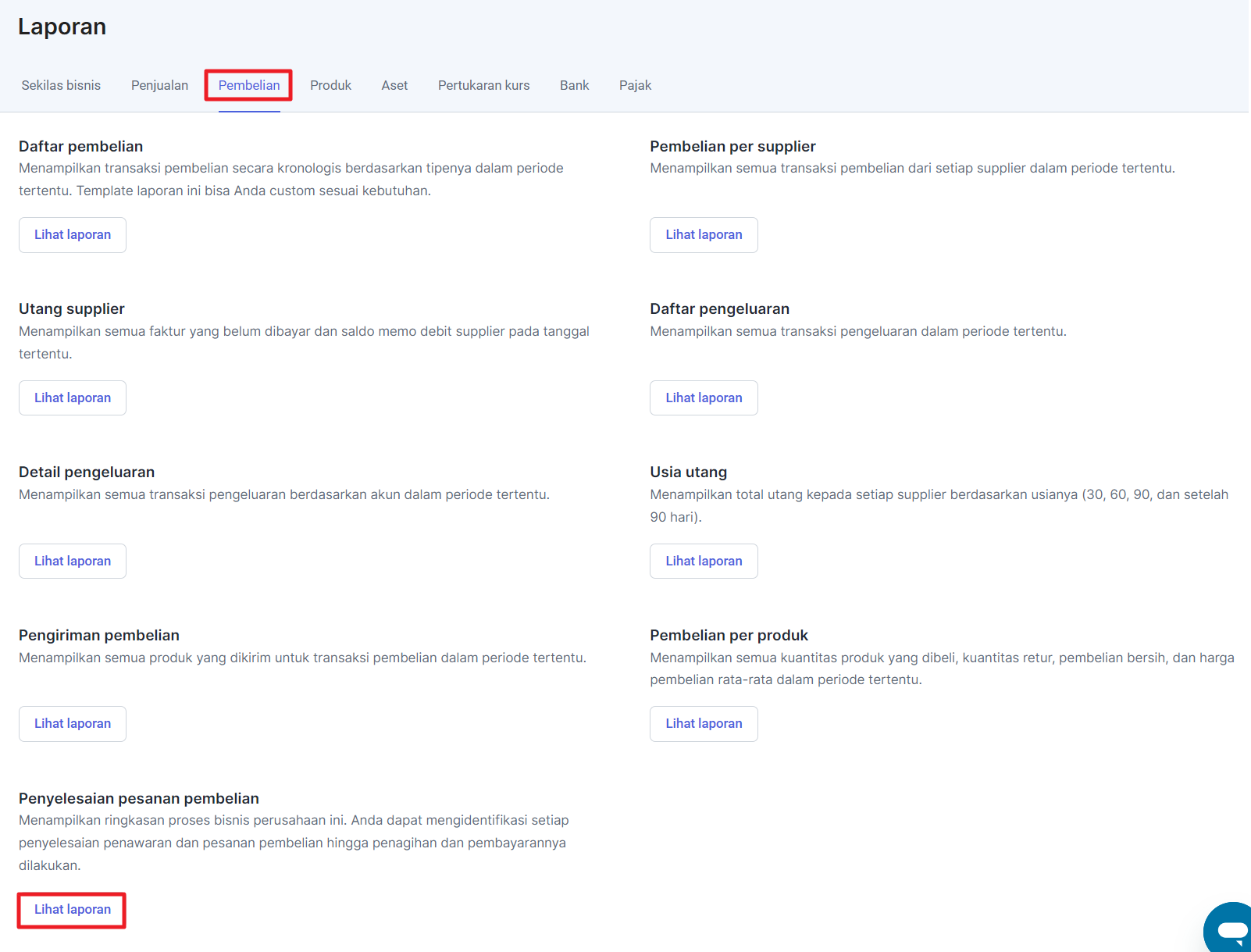Image resolution: width=1251 pixels, height=952 pixels.
Task: Click the Laporan page heading
Action: (62, 27)
